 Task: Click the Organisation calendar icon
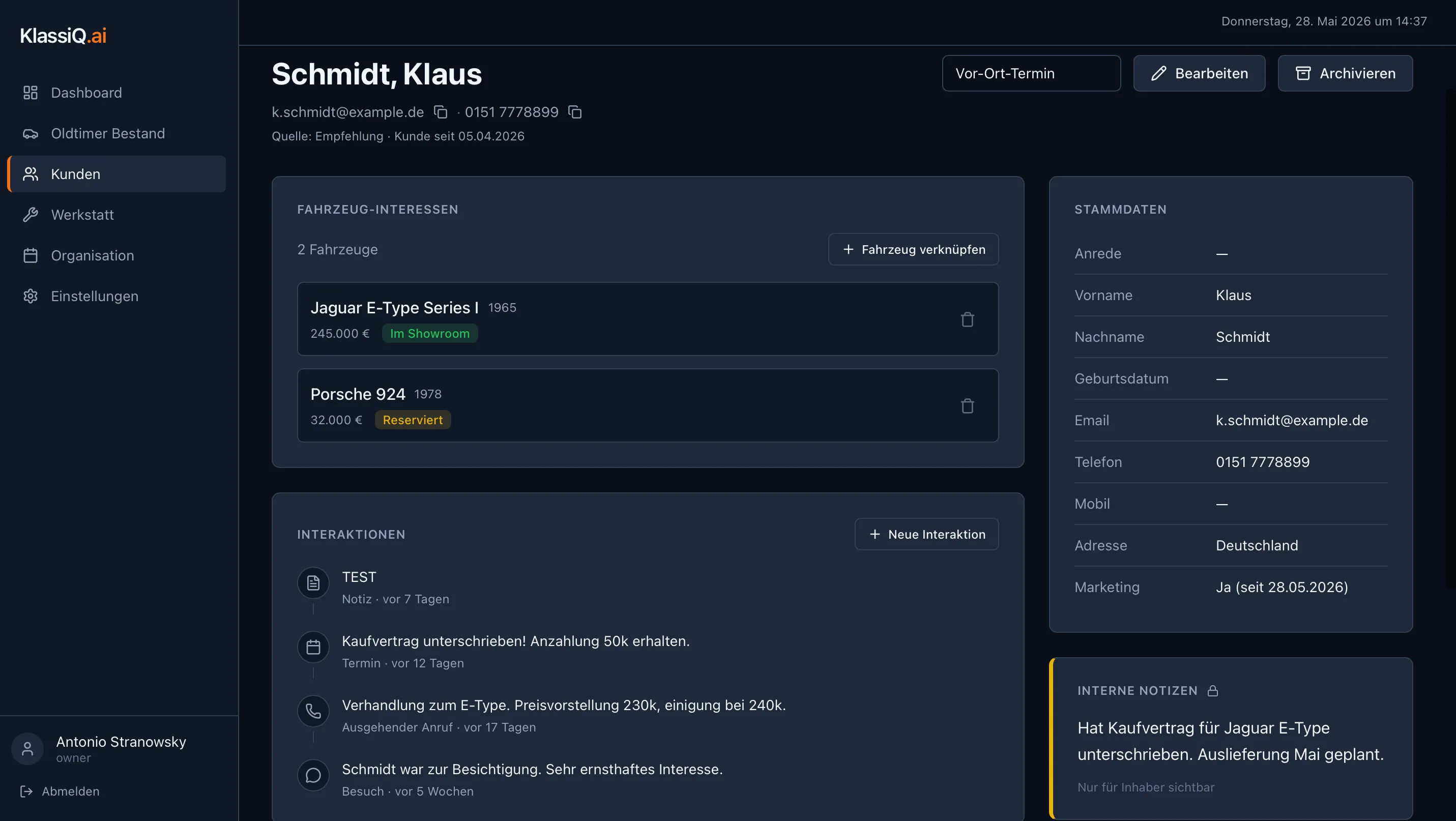(x=31, y=255)
